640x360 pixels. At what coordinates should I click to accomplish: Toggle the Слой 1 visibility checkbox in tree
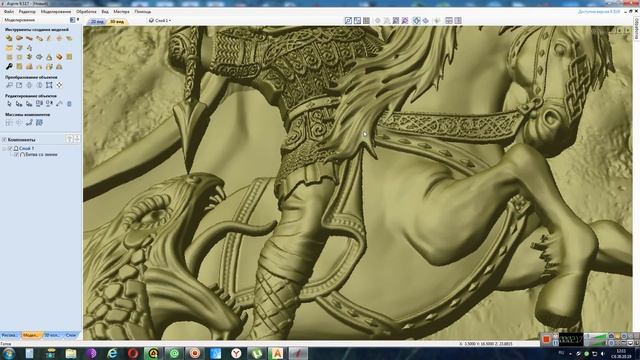tap(11, 148)
